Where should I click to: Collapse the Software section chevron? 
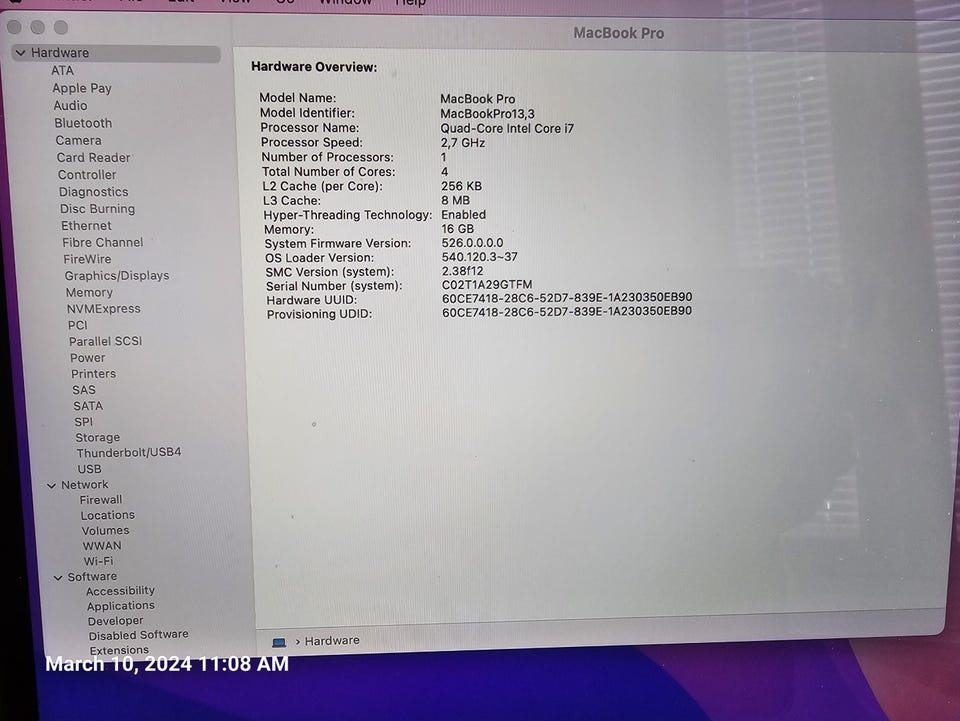pos(58,577)
